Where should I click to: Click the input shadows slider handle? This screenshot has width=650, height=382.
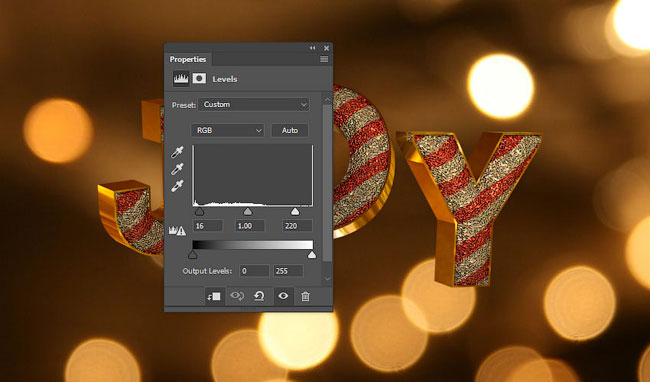tap(199, 212)
